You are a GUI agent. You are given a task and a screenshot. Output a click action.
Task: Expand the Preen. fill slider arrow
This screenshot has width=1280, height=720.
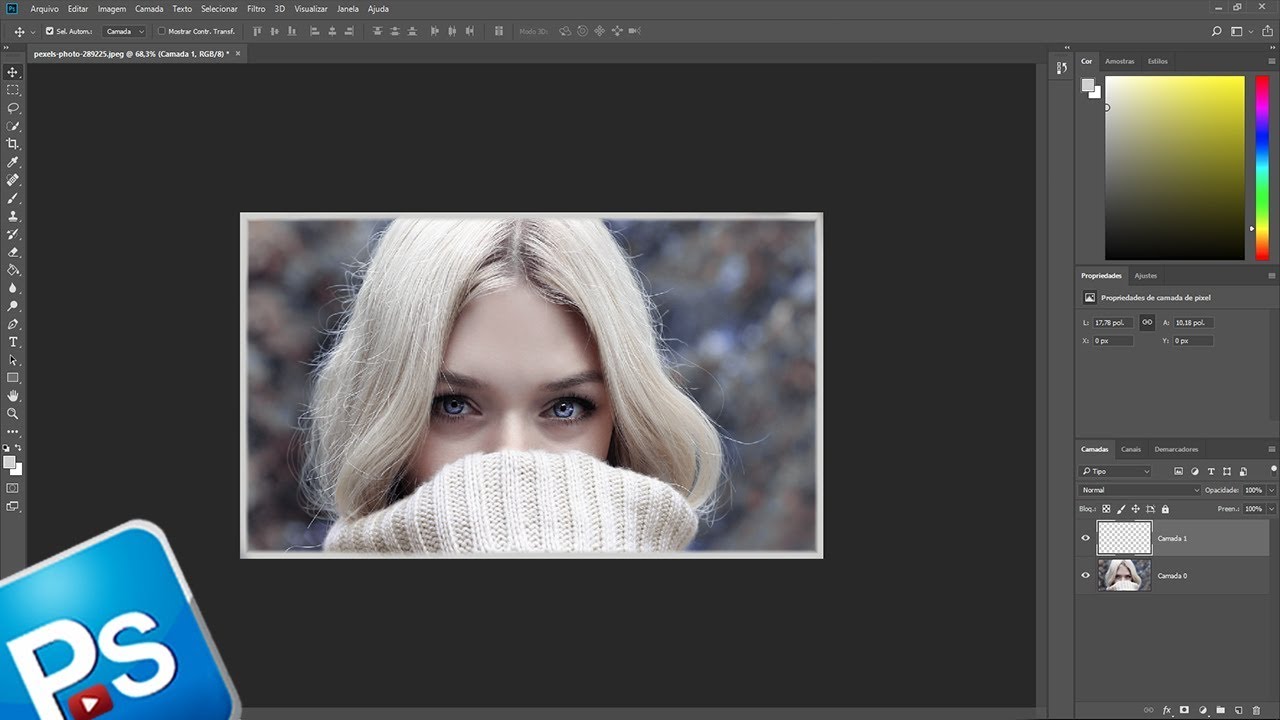point(1271,509)
